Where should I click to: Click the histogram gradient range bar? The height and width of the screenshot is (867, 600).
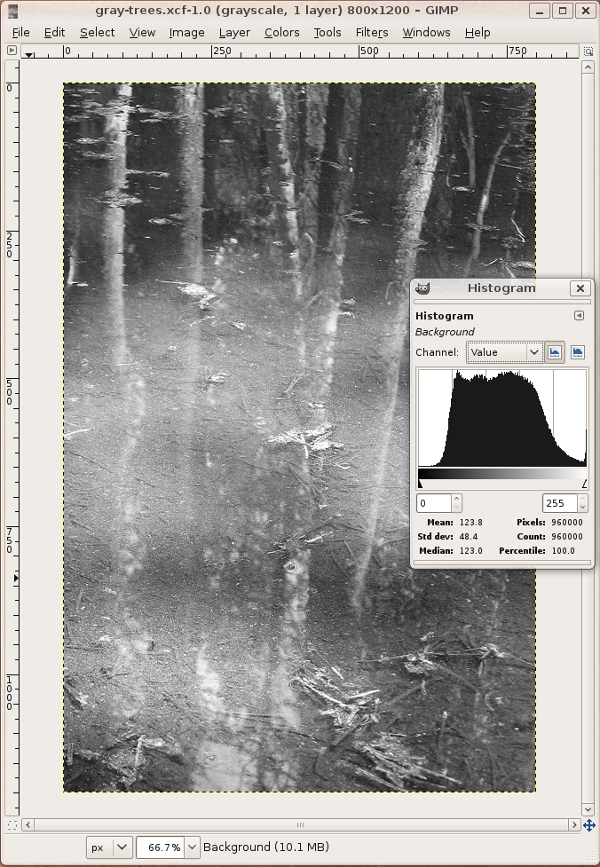(502, 474)
